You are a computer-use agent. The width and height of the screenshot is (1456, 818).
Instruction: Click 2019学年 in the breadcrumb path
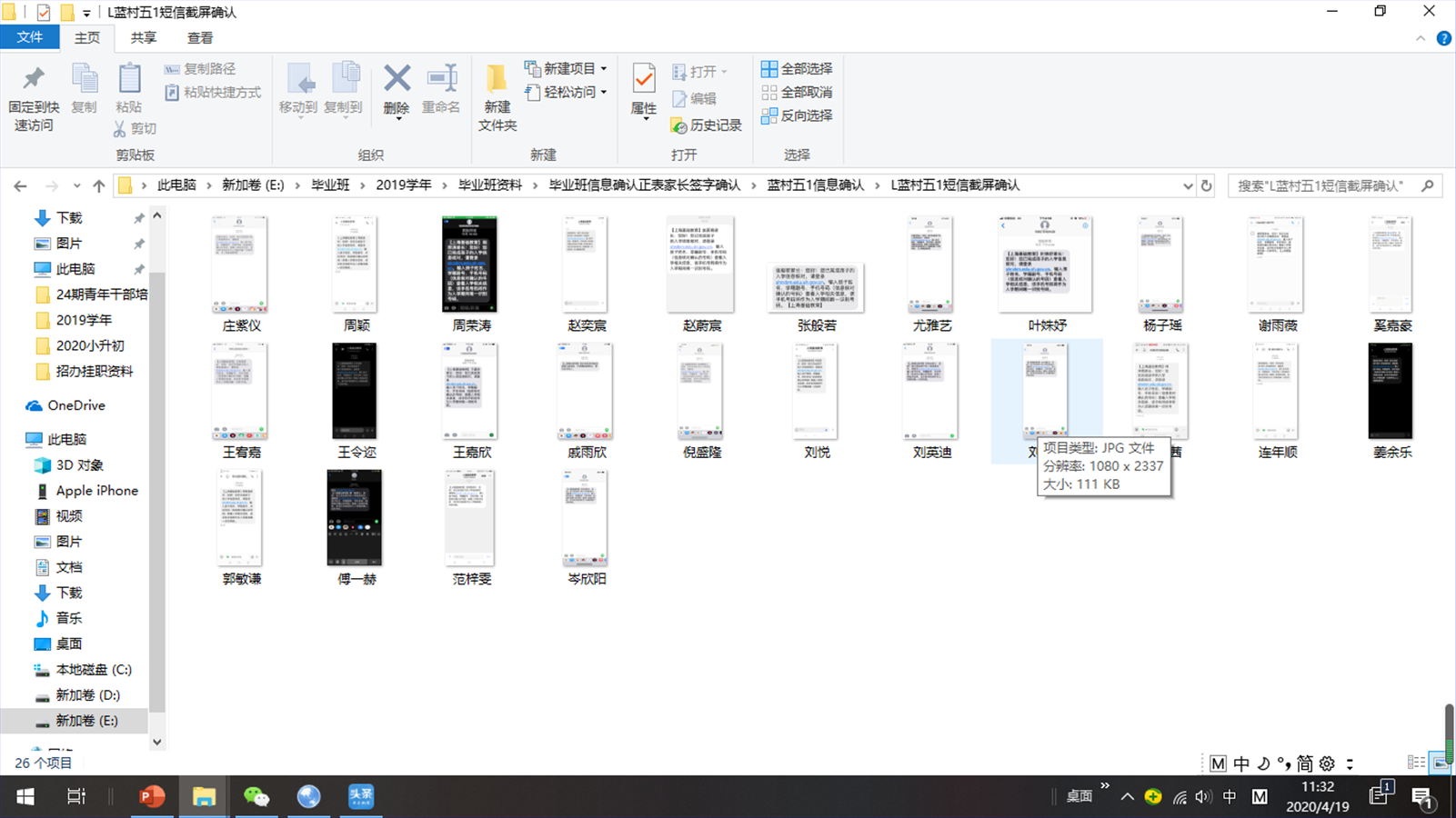(403, 185)
